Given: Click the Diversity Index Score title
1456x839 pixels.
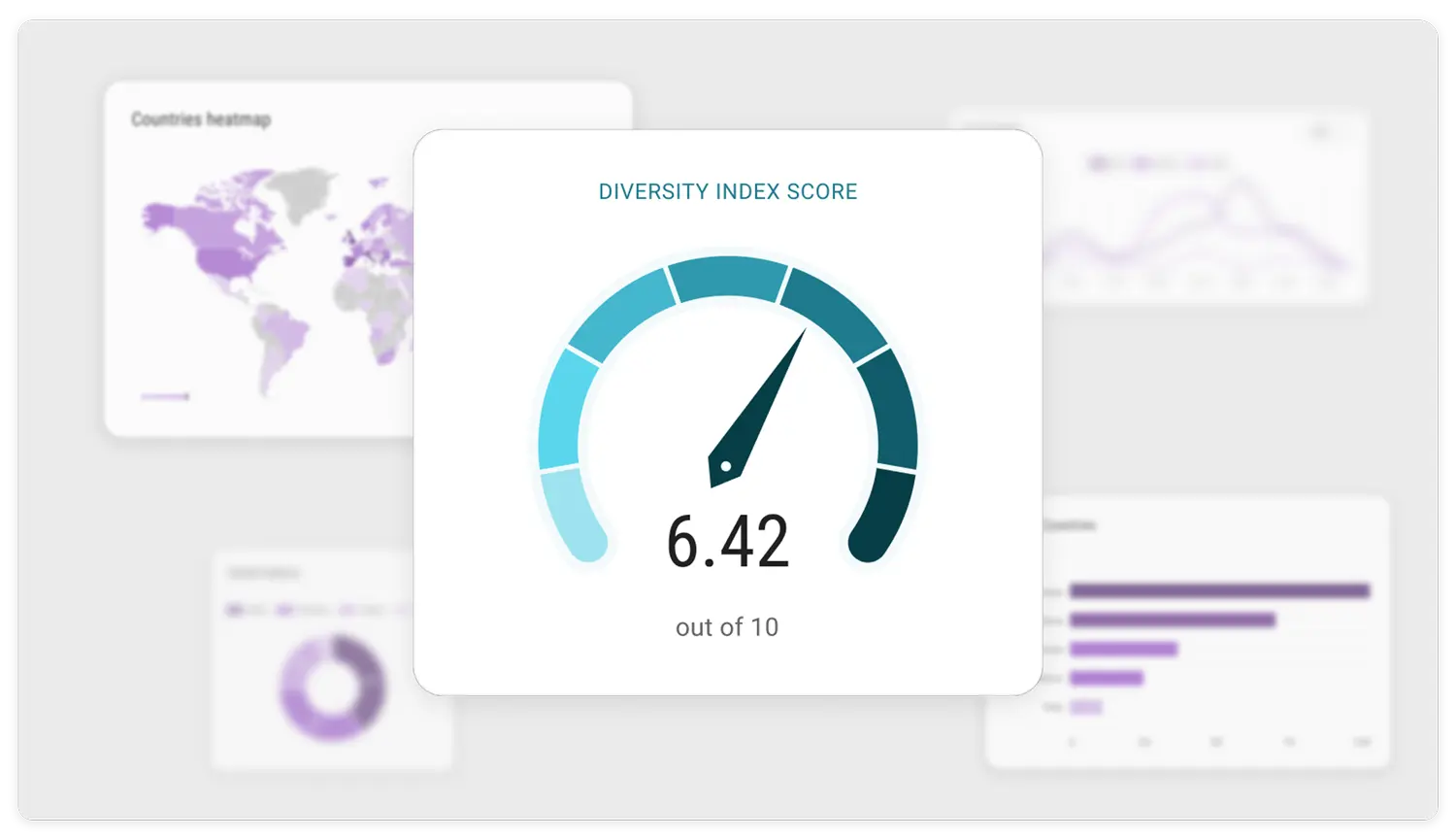Looking at the screenshot, I should coord(728,191).
